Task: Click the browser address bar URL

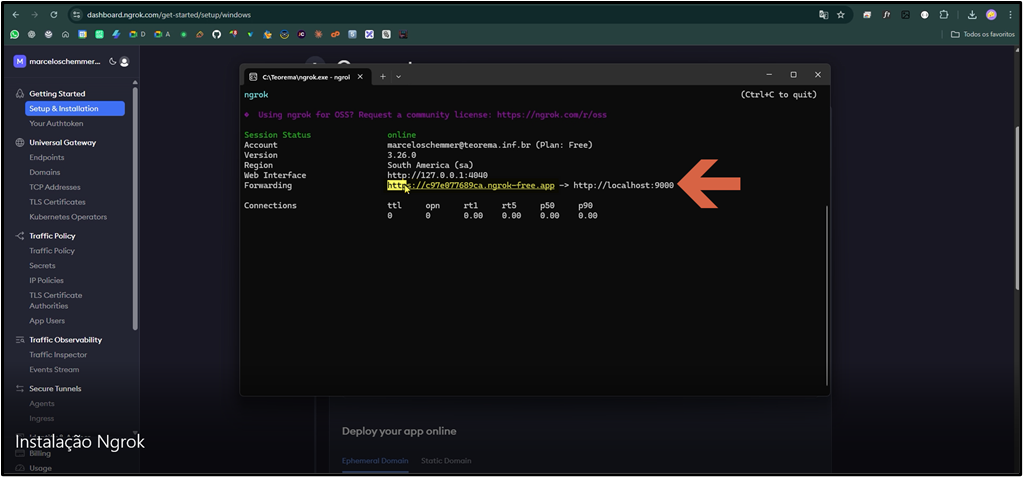Action: [168, 14]
